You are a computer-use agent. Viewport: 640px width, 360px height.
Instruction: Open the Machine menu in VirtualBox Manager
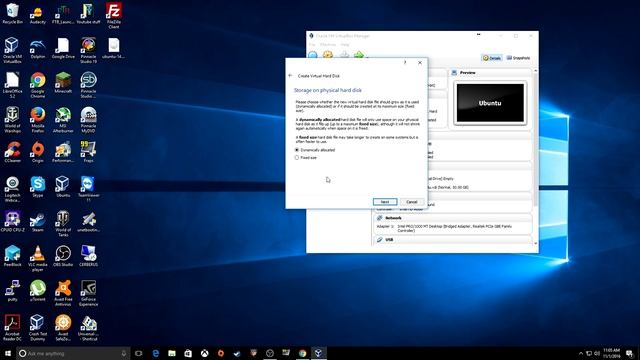click(x=328, y=44)
